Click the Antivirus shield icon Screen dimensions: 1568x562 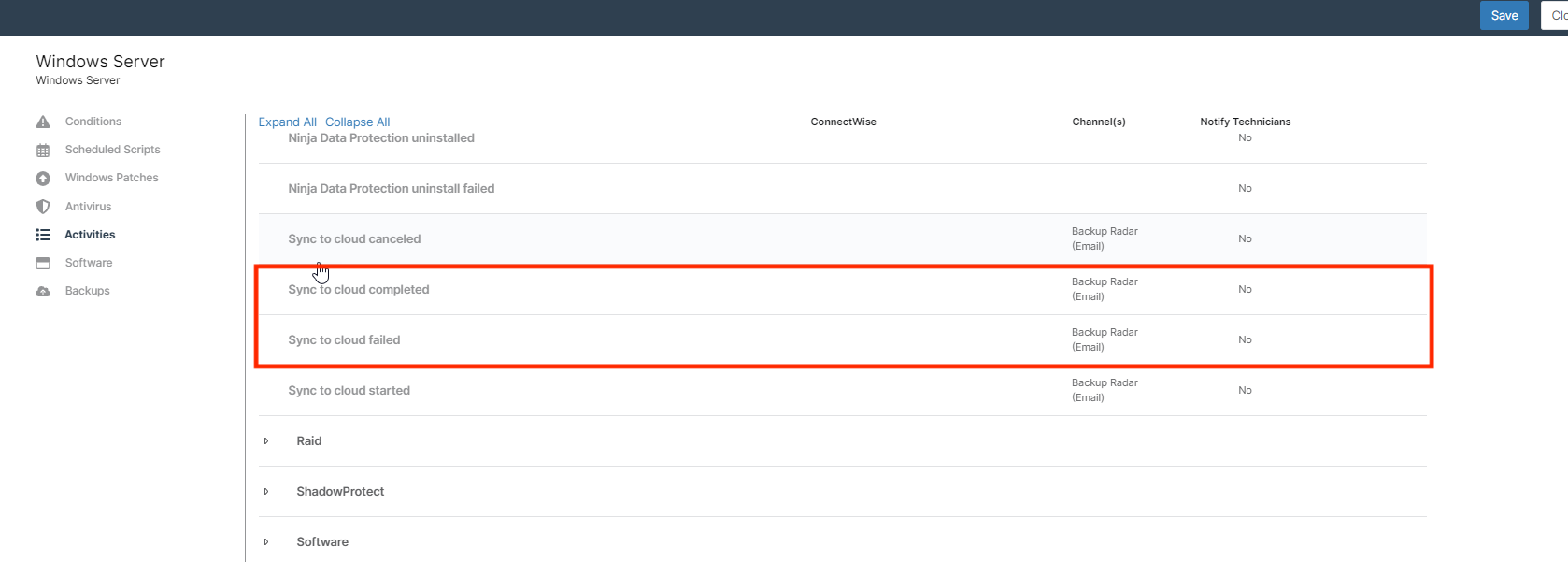43,207
